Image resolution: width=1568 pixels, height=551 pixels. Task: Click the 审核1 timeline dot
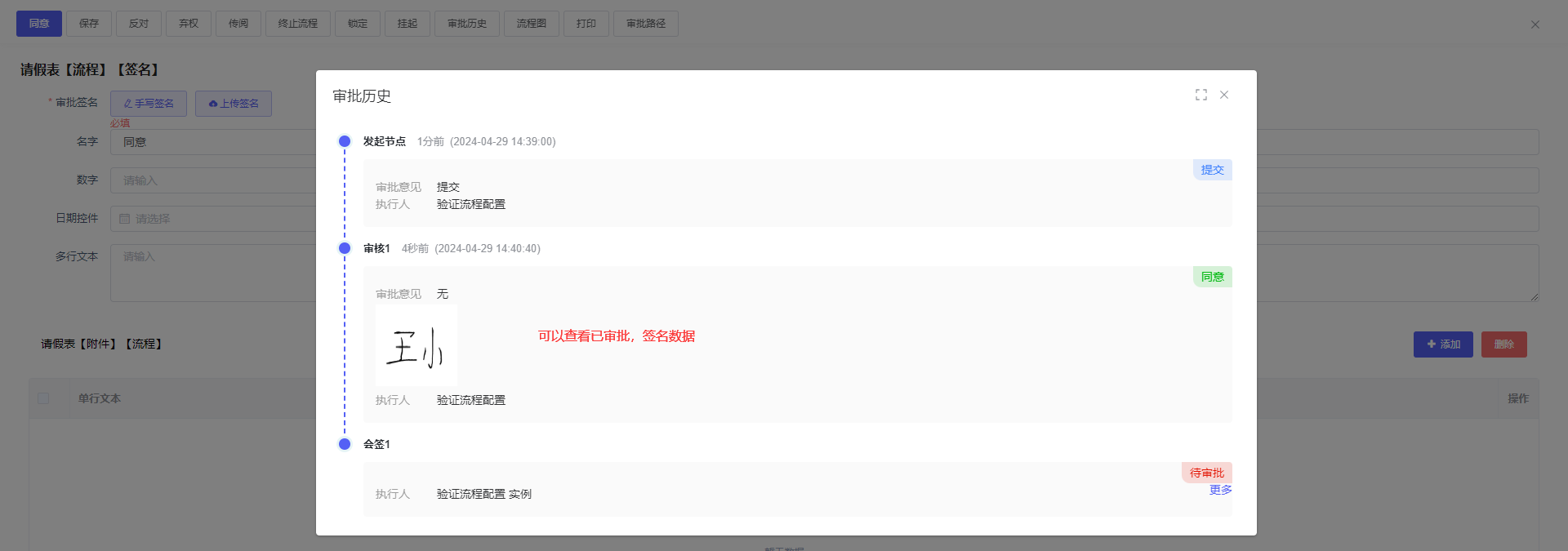tap(345, 248)
